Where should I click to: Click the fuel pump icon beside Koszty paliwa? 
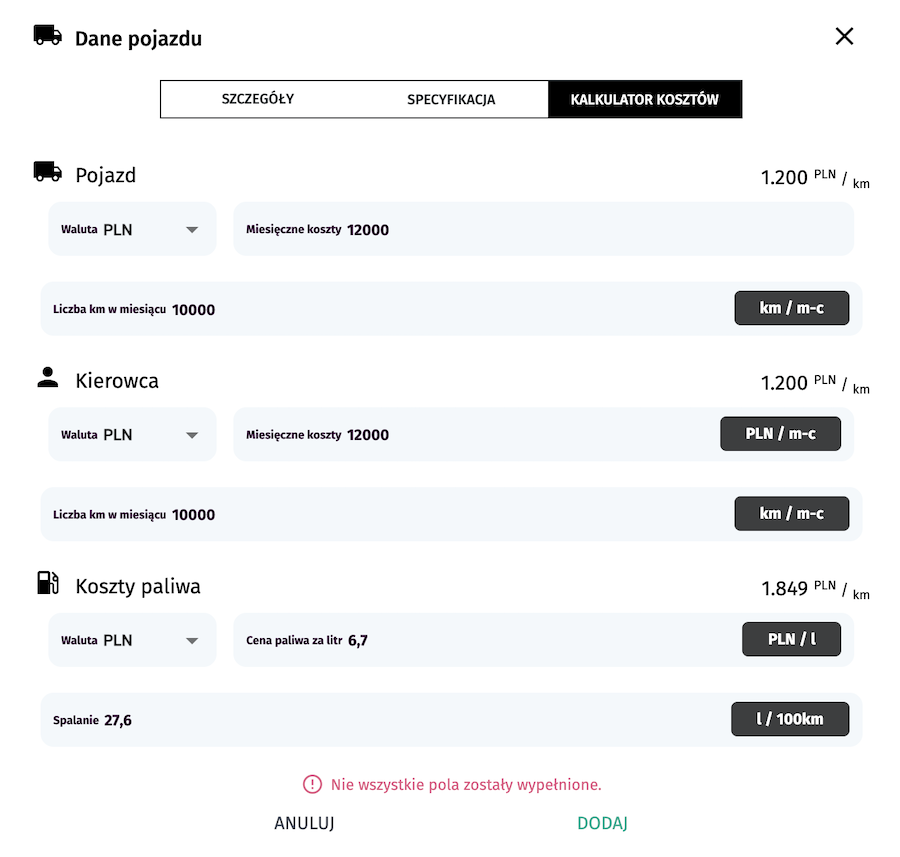(x=48, y=583)
